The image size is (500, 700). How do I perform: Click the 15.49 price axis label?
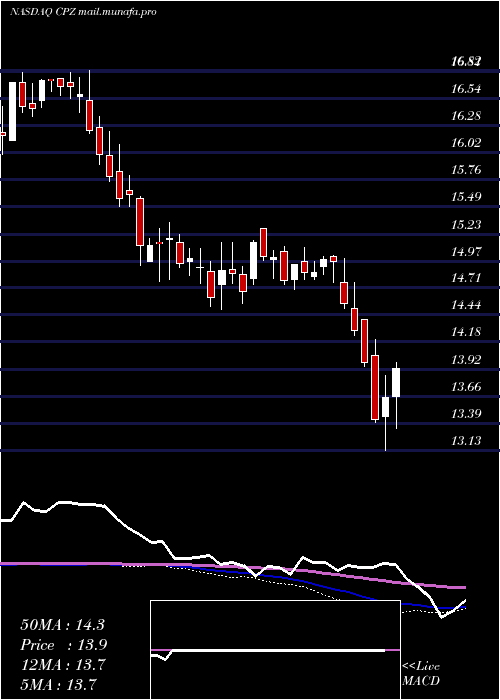click(x=466, y=197)
